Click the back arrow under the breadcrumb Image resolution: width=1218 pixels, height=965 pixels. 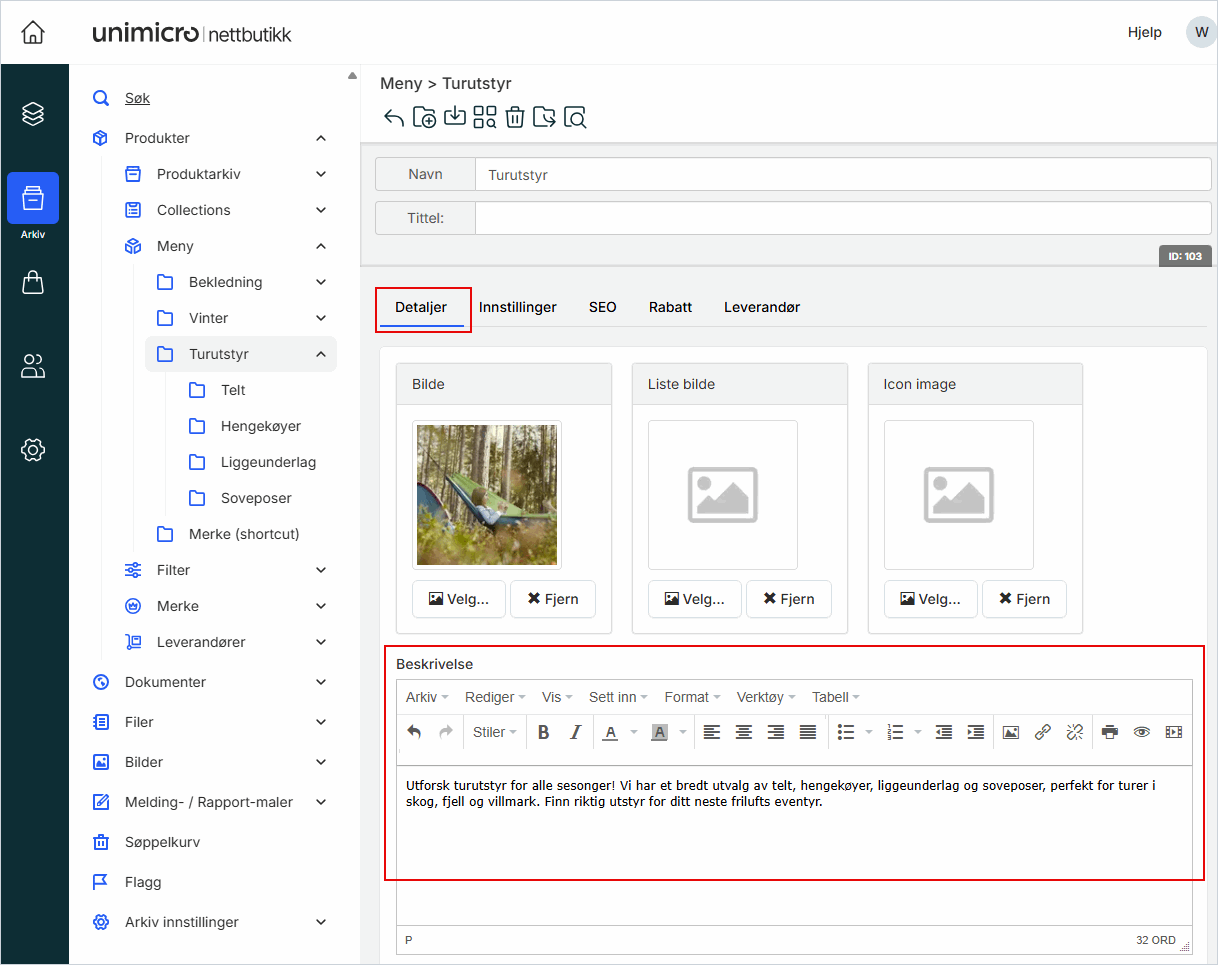coord(394,117)
